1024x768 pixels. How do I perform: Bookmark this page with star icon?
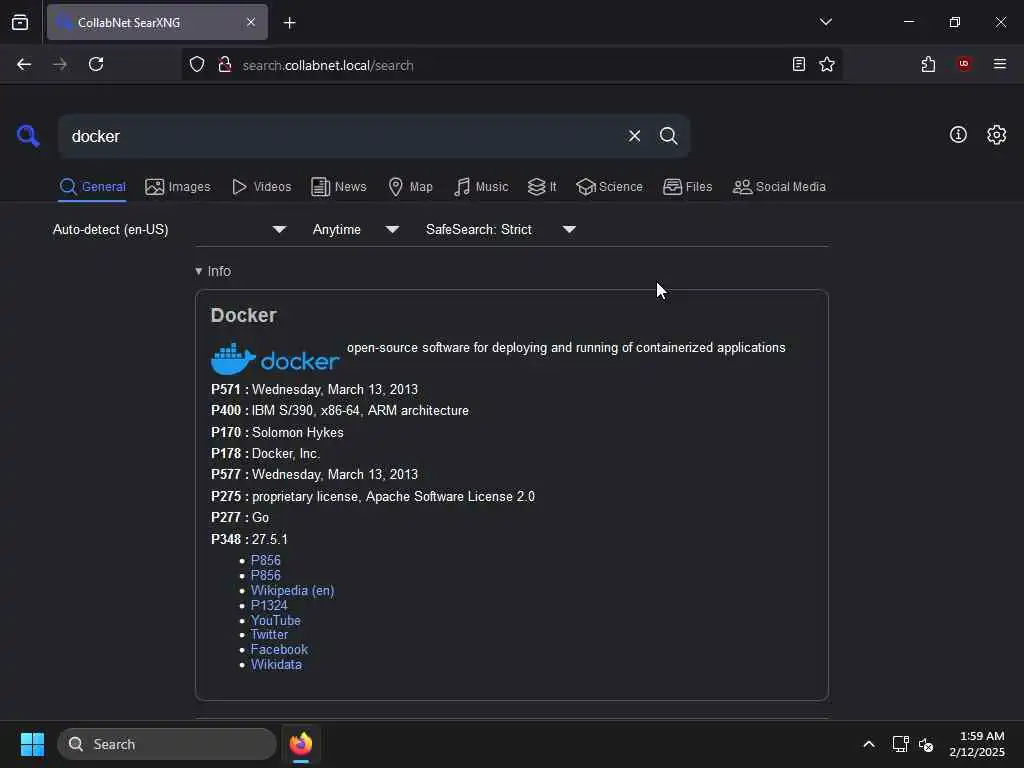coord(827,64)
